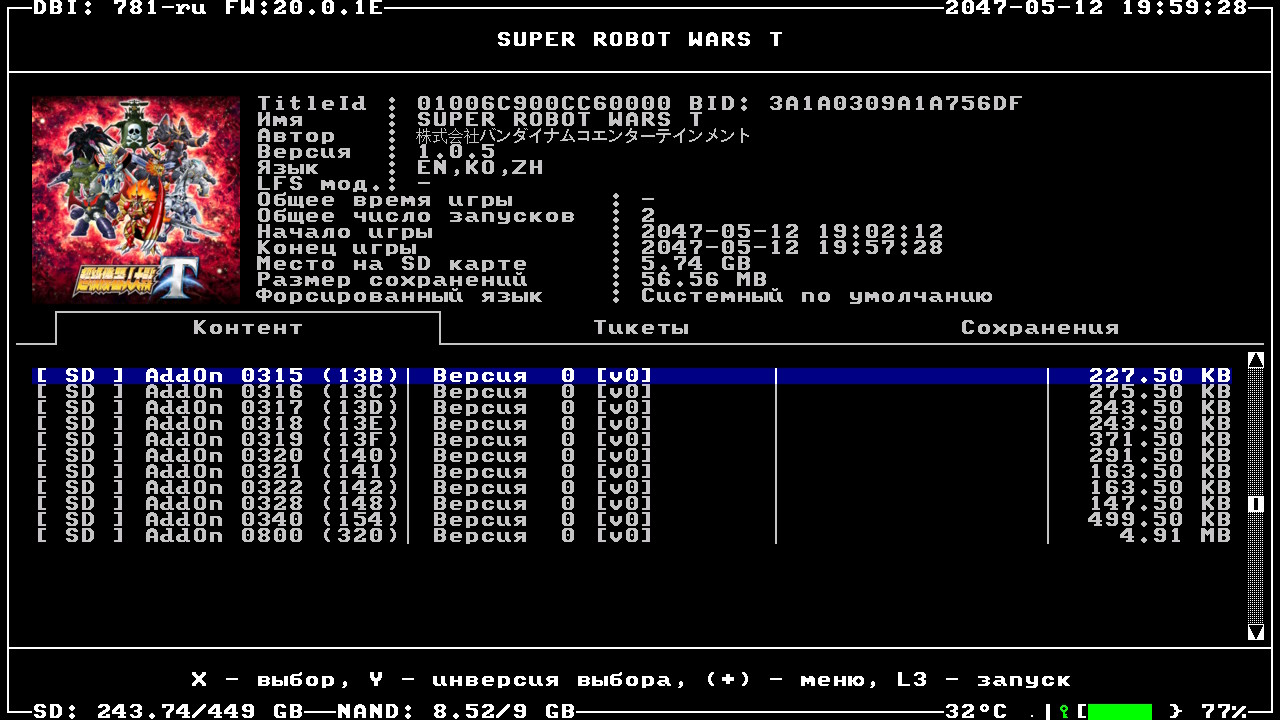Click the content list scrollbar thumb
This screenshot has height=720, width=1280.
point(1256,504)
